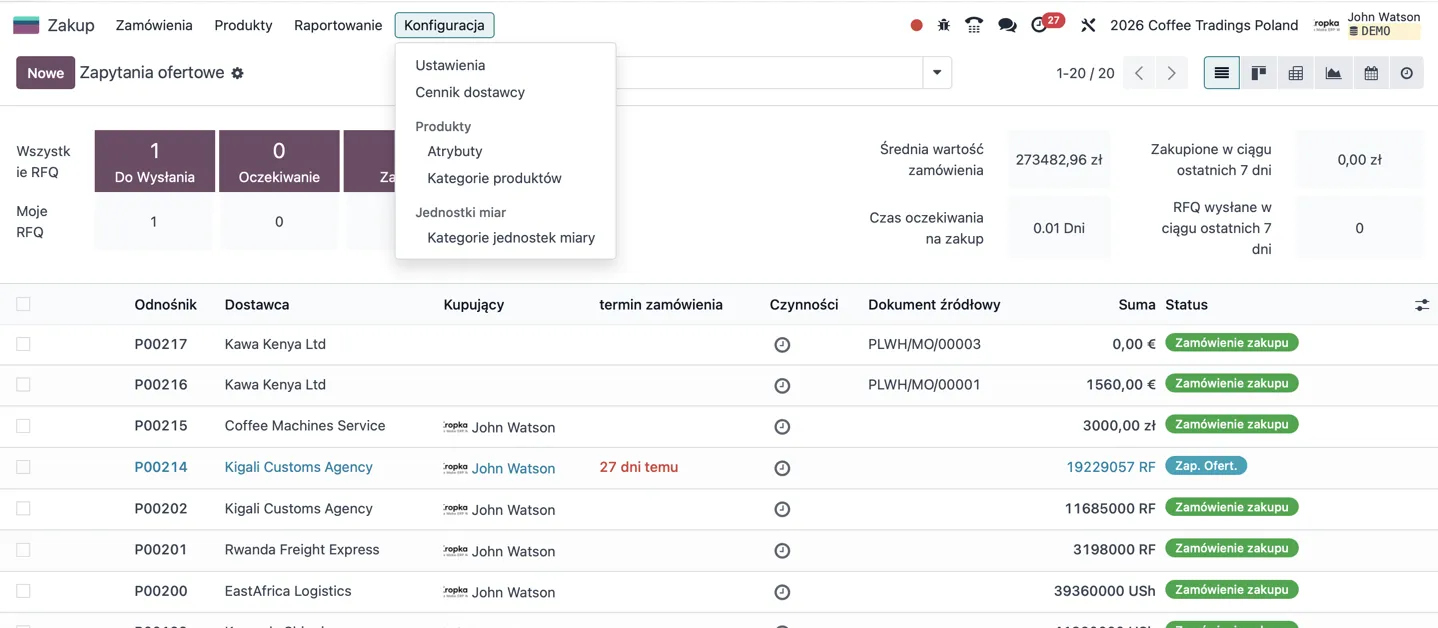Open the conversations chat bubbles icon
The width and height of the screenshot is (1438, 628).
point(1007,25)
